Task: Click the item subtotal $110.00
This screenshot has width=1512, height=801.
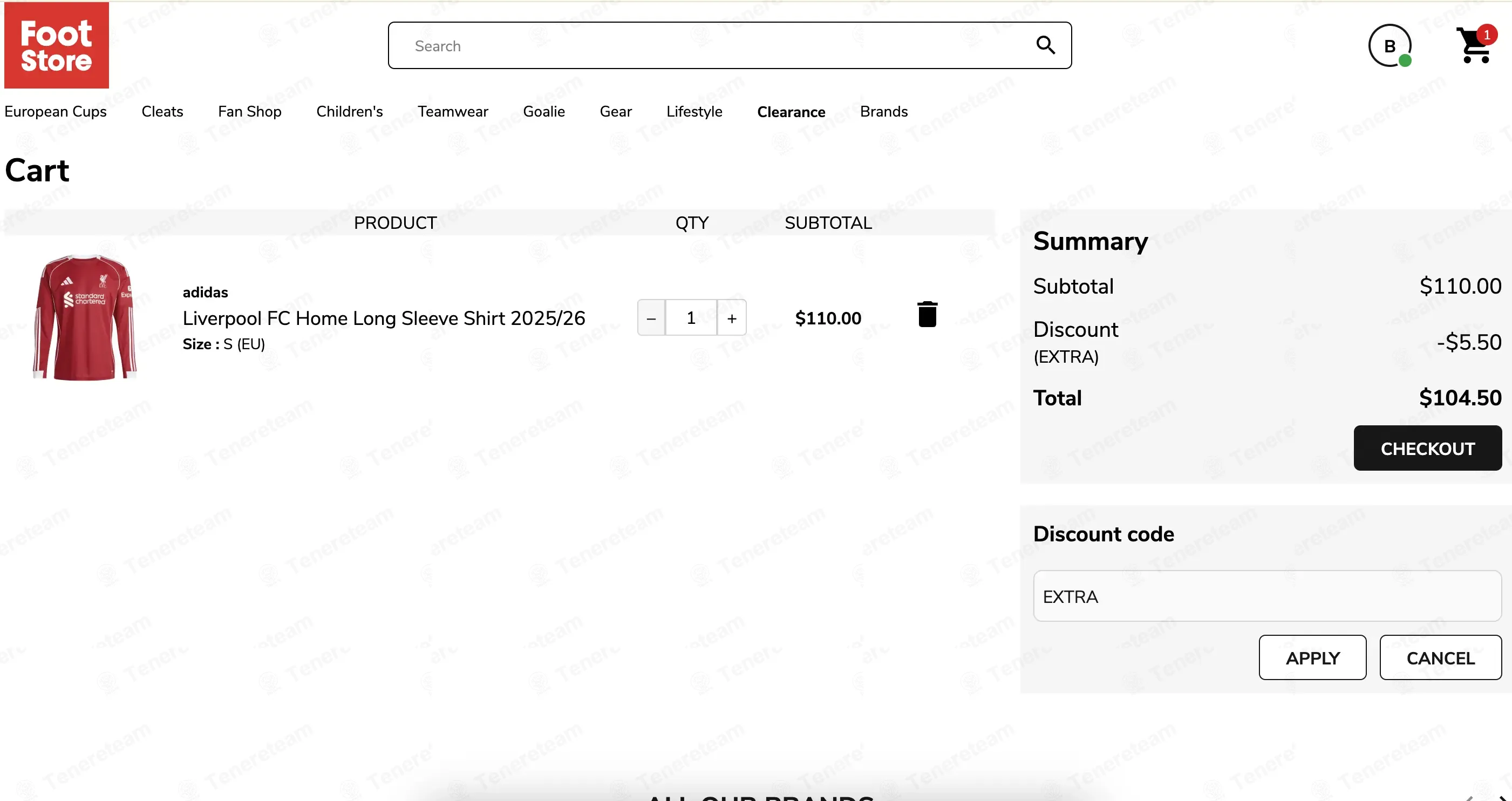Action: 828,318
